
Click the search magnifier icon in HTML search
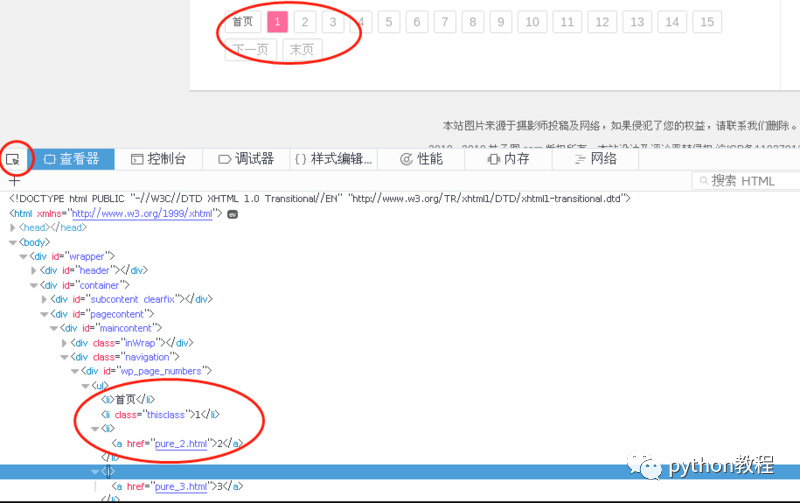pos(704,181)
